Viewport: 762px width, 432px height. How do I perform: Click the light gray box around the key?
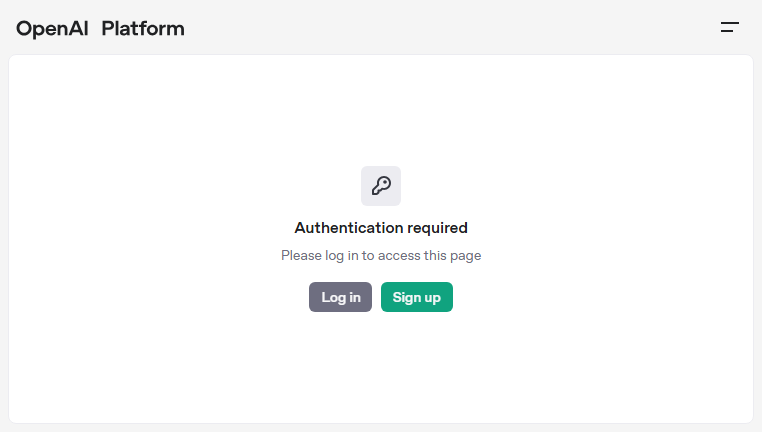[381, 186]
